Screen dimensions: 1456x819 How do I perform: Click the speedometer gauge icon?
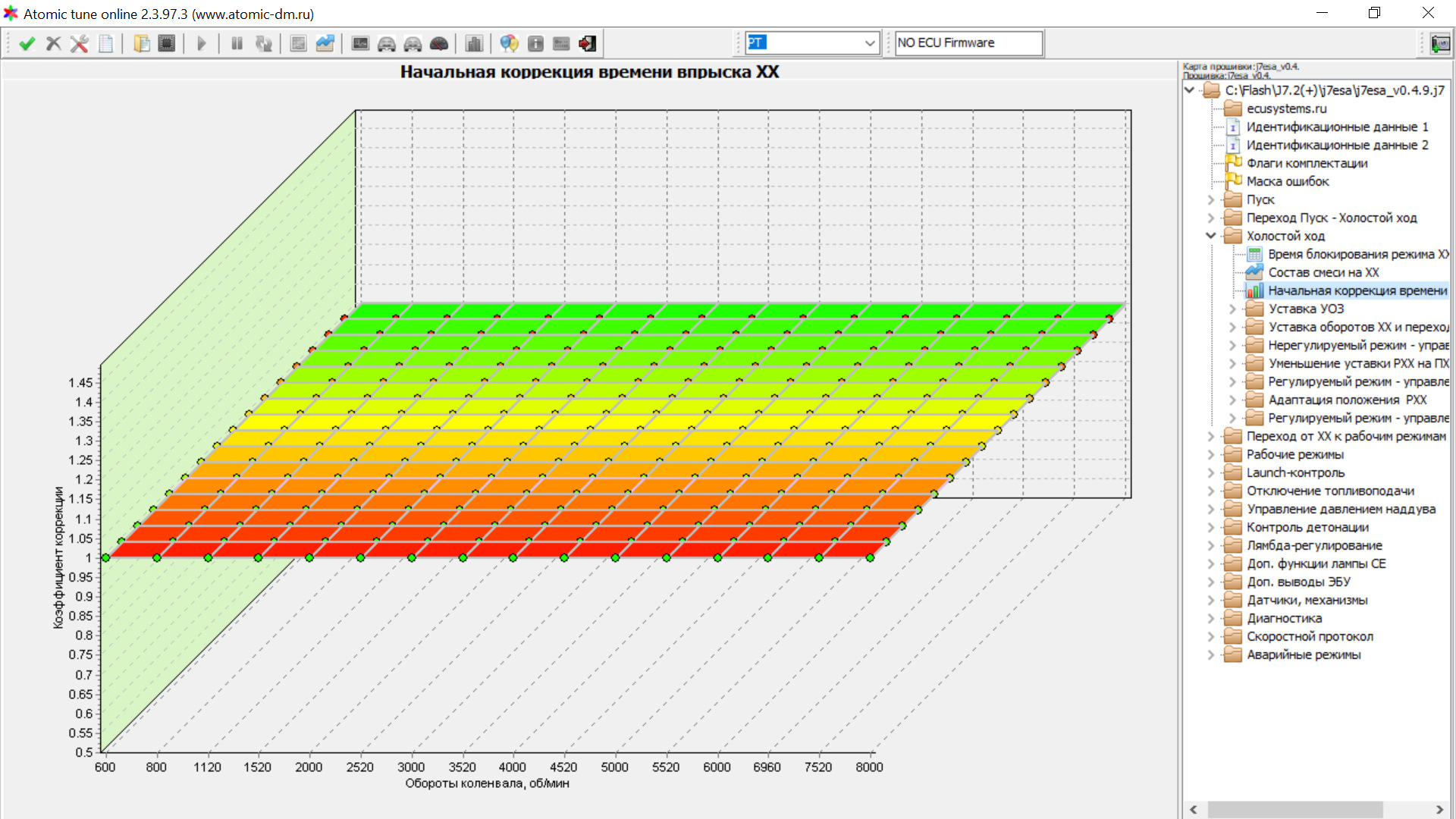(x=439, y=43)
